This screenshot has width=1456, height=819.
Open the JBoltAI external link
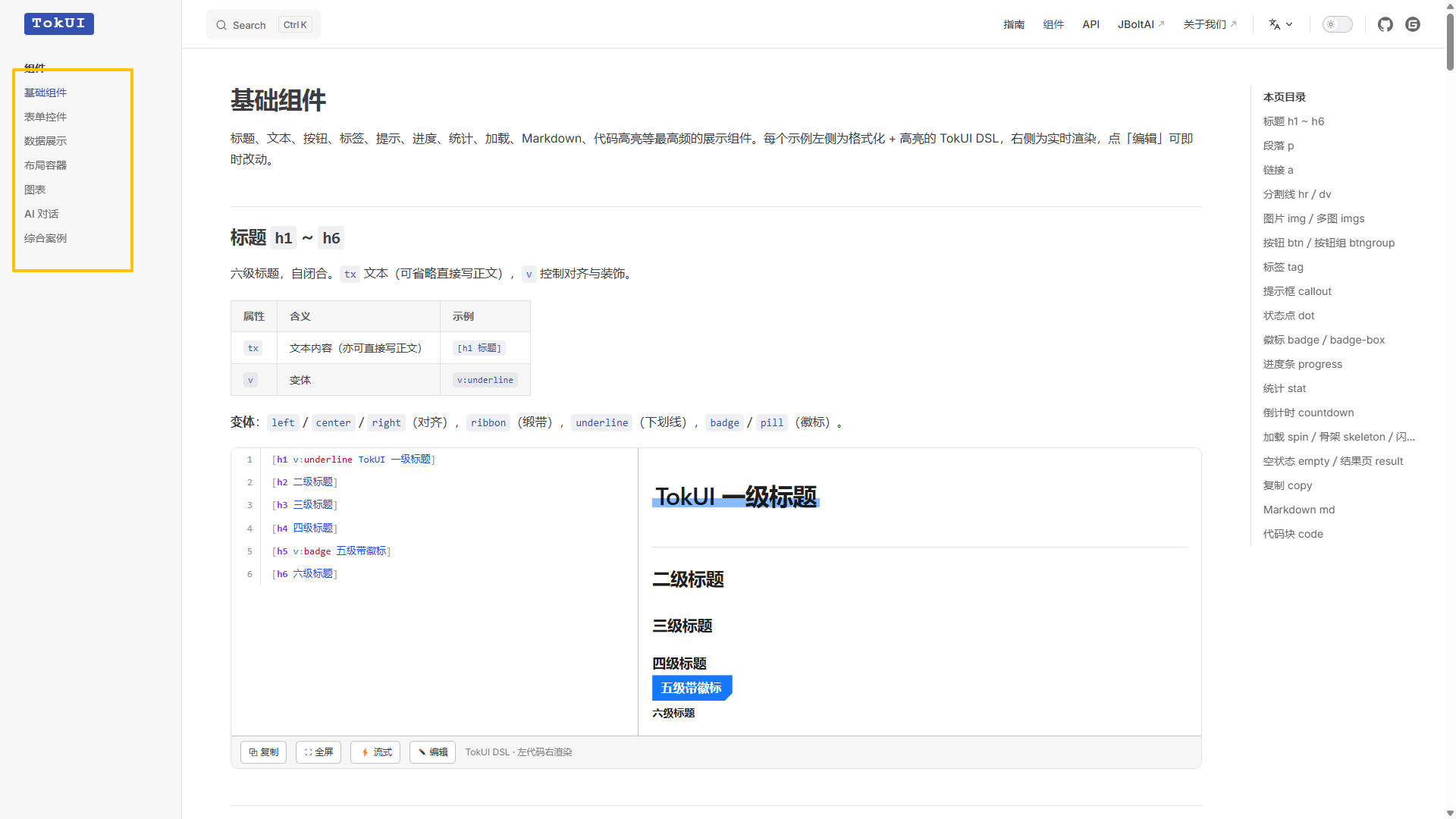click(x=1141, y=24)
